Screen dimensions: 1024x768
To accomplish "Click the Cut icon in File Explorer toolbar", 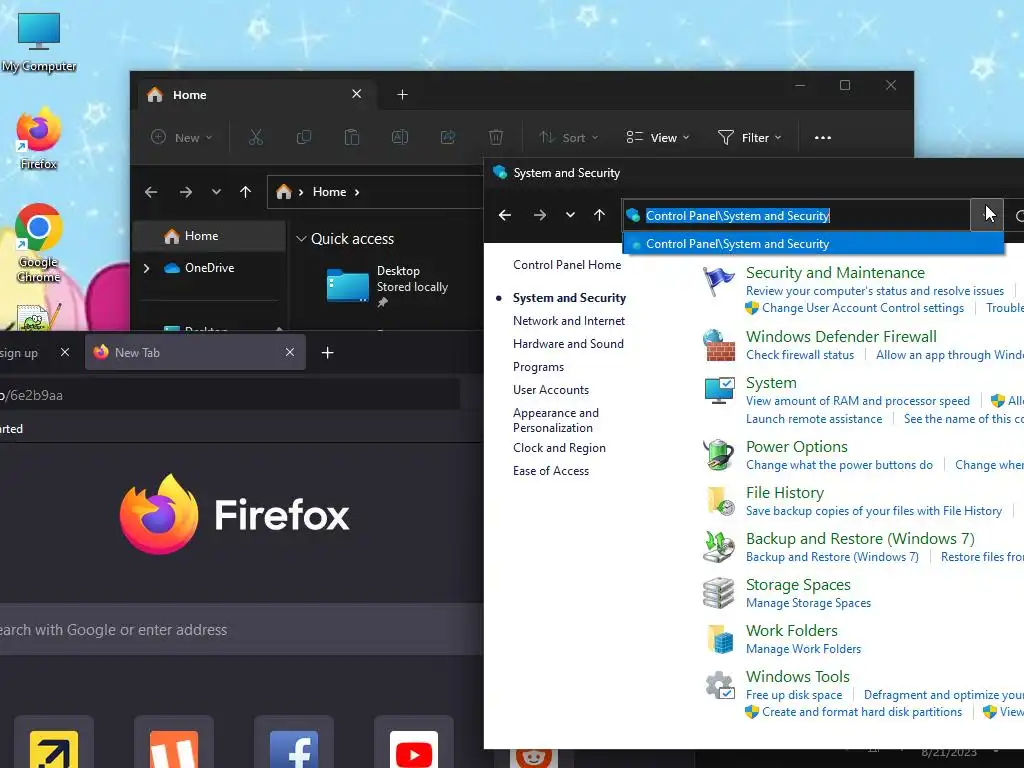I will point(255,137).
